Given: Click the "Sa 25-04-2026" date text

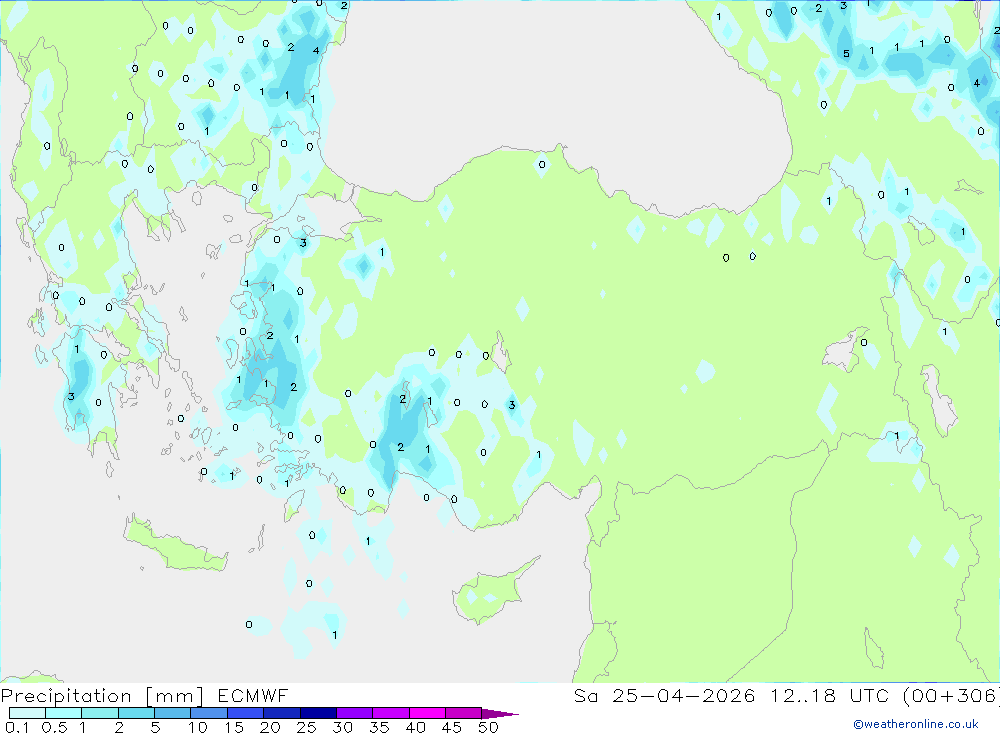Looking at the screenshot, I should (x=664, y=695).
